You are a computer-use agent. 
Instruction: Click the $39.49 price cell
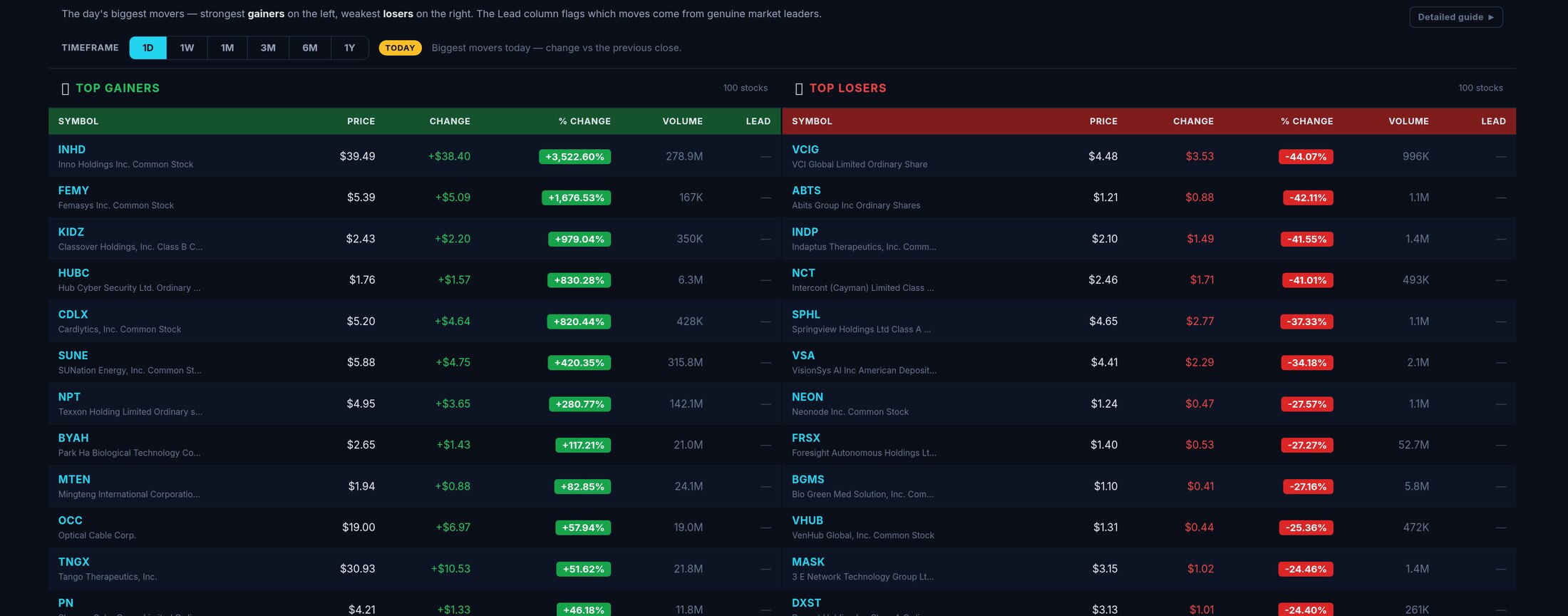pos(357,156)
